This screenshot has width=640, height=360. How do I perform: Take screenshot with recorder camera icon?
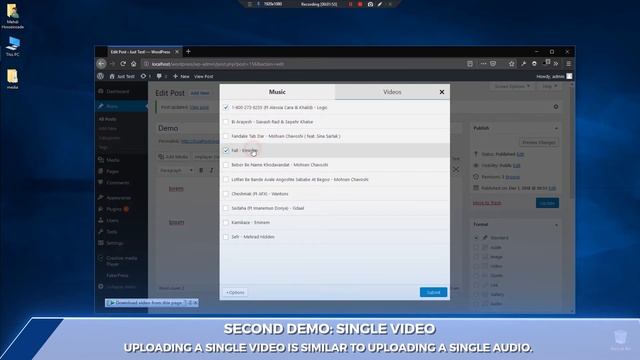(370, 4)
